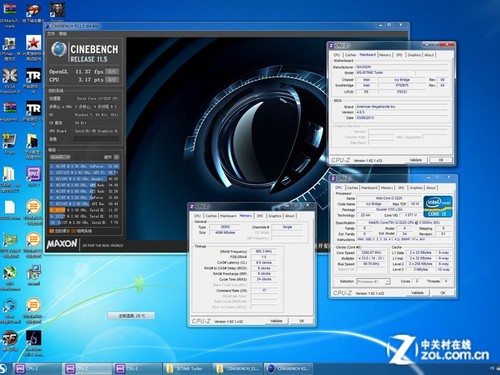Open the CINEBENCH_11 folder taskbar button
Image resolution: width=500 pixels, height=375 pixels.
pyautogui.click(x=237, y=368)
